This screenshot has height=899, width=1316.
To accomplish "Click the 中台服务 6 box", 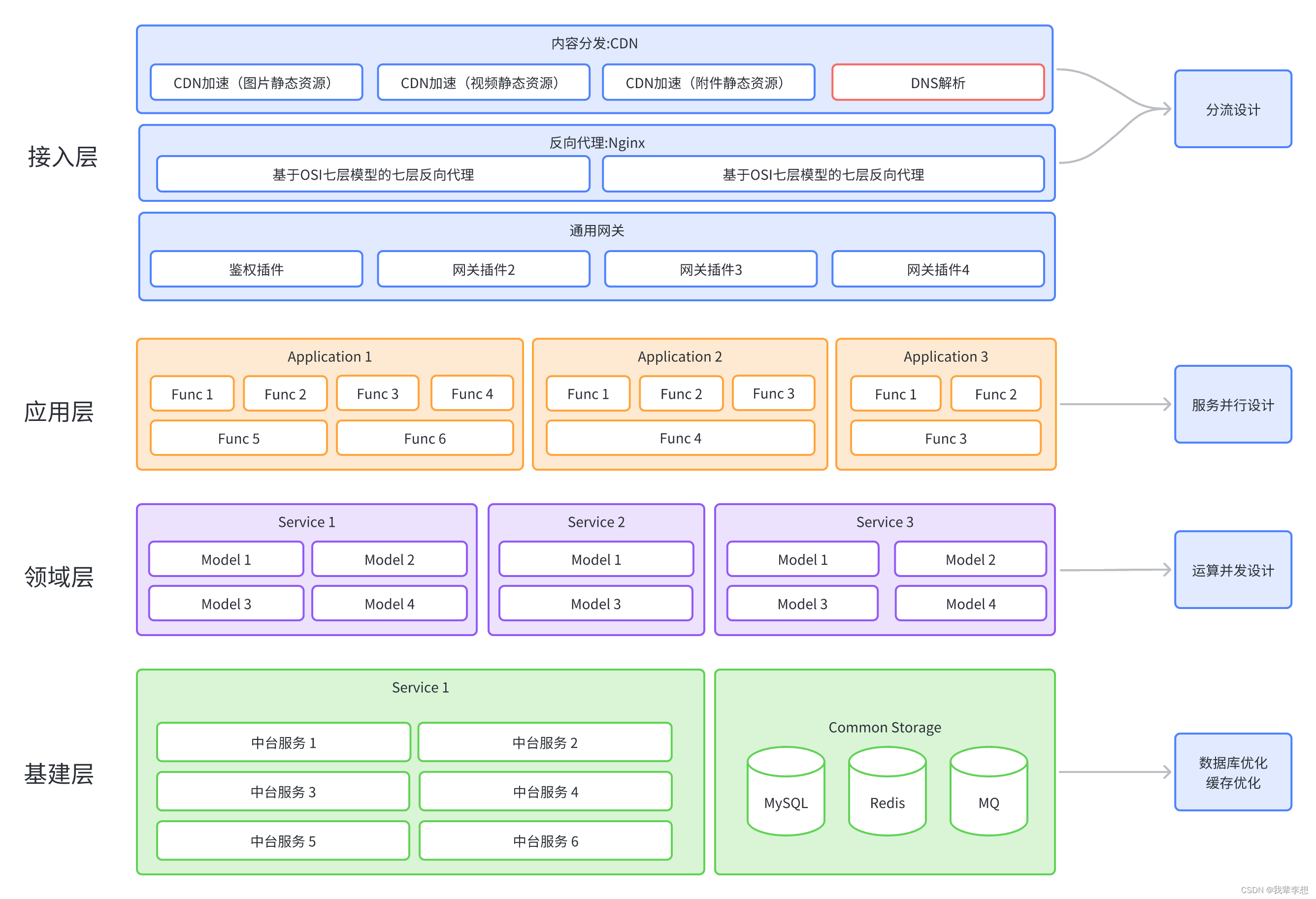I will (545, 841).
